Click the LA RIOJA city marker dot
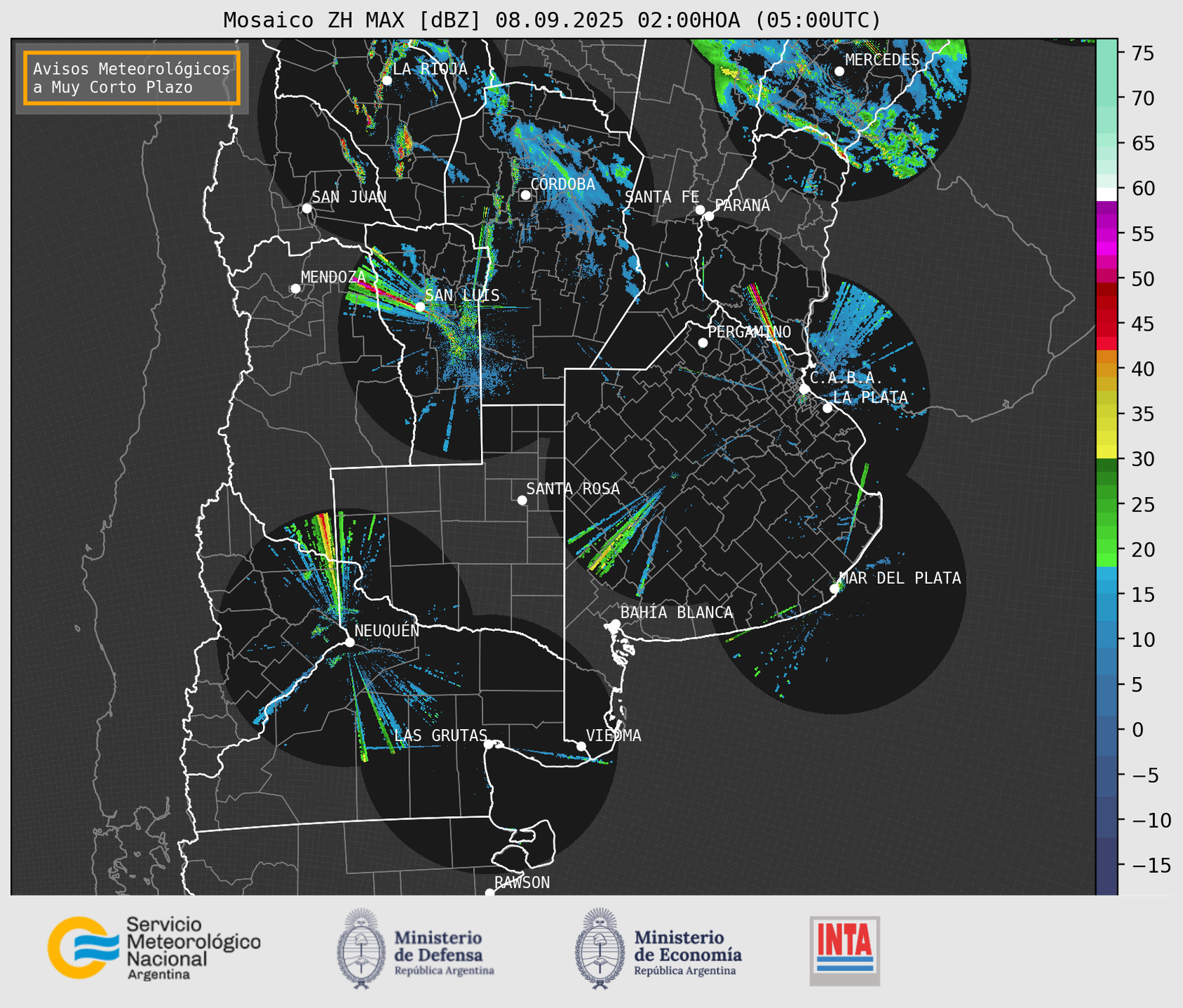Viewport: 1183px width, 1008px height. (x=386, y=80)
